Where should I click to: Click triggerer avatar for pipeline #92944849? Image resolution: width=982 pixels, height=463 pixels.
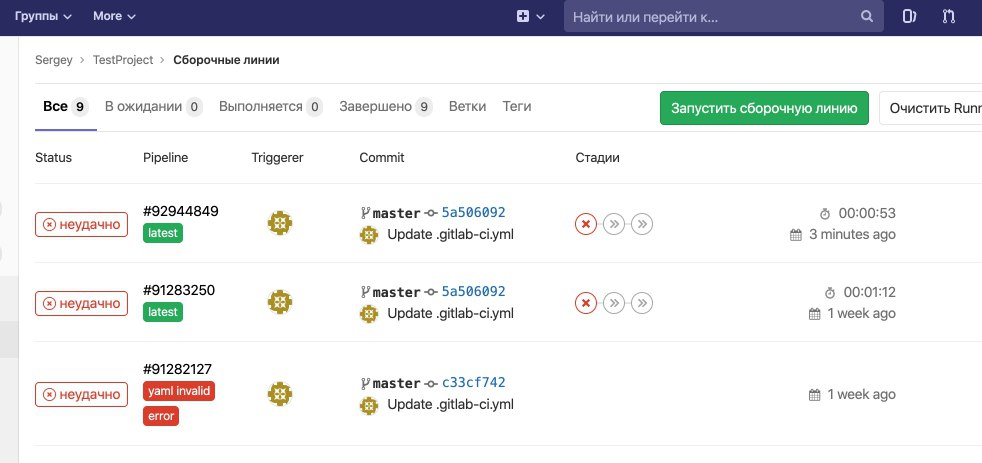click(280, 223)
